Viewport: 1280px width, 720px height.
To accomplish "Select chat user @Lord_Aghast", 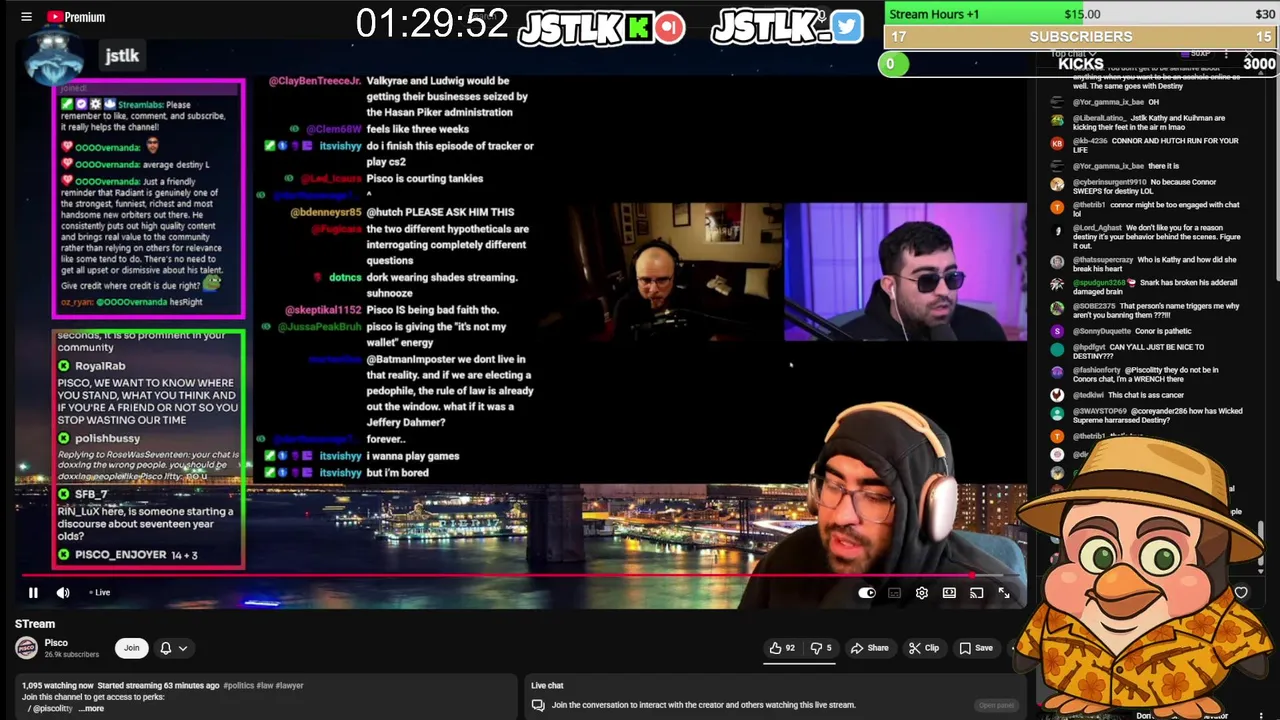I will click(x=1095, y=228).
